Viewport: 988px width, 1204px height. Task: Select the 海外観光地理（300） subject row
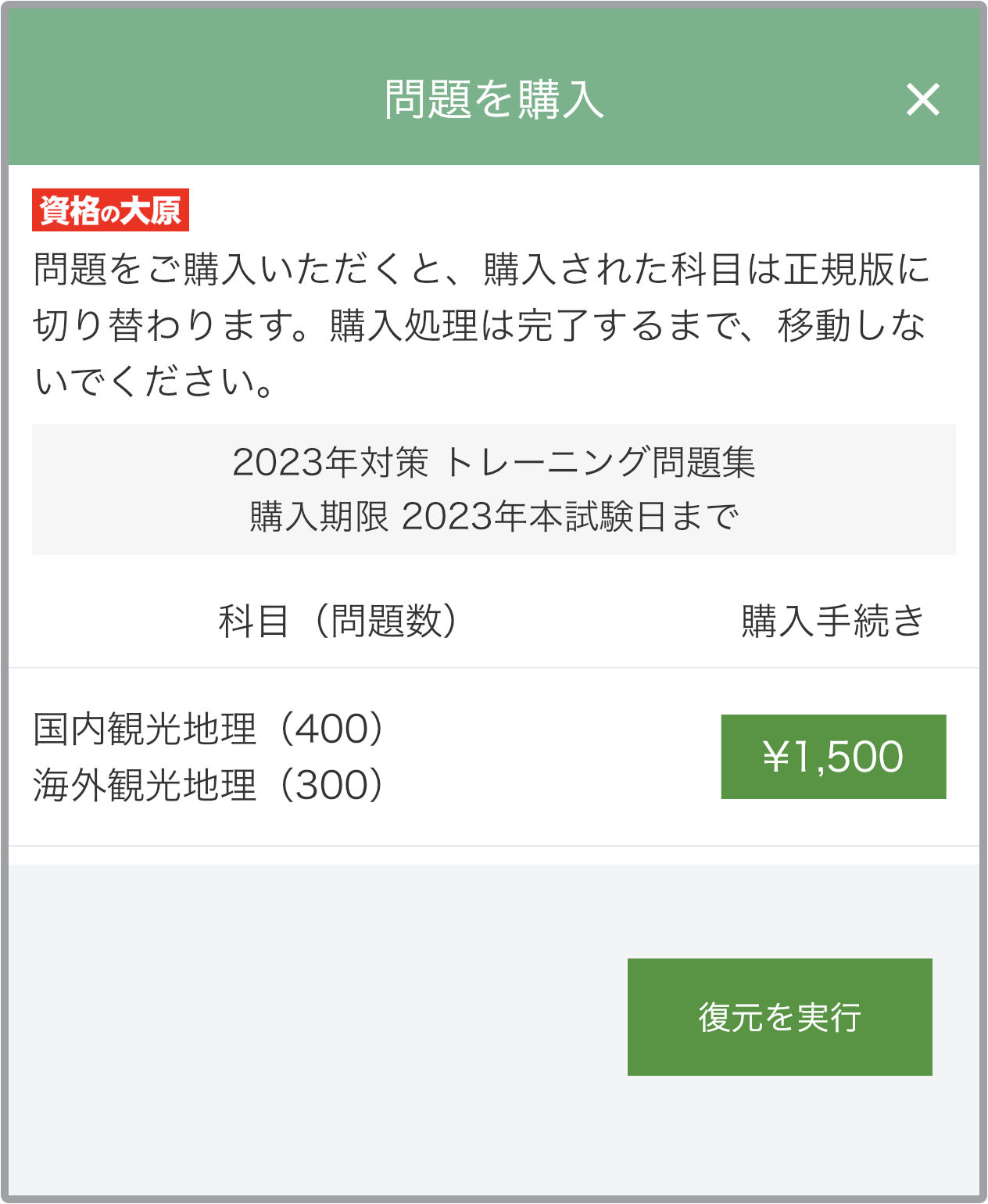click(209, 785)
